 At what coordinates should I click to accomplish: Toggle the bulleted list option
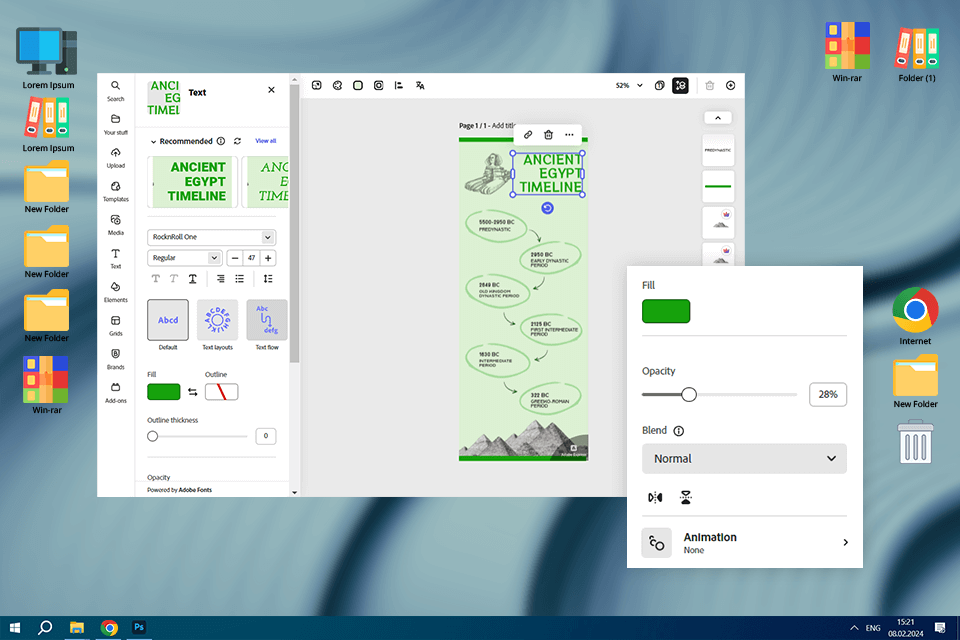click(239, 279)
